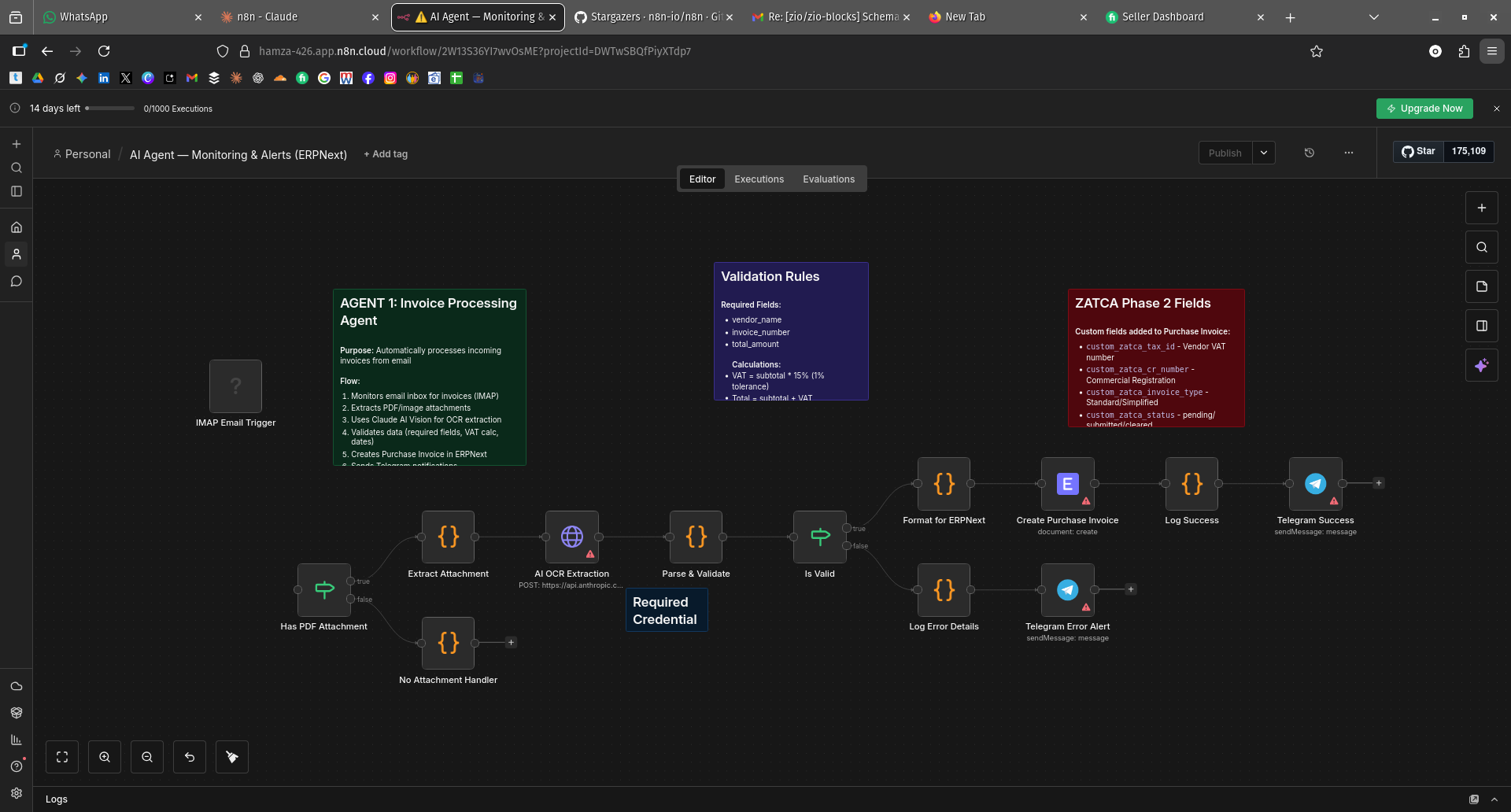
Task: Open the AI assistant sparkle button
Action: click(x=1481, y=365)
